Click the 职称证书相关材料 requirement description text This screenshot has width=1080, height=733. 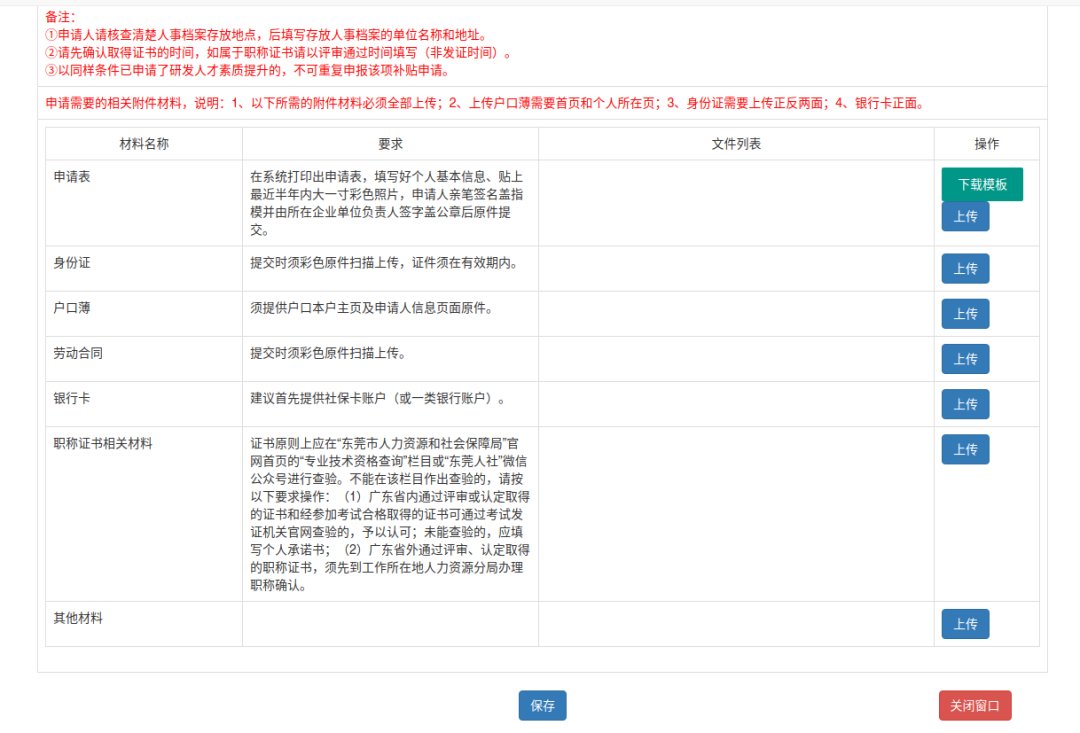(x=390, y=514)
